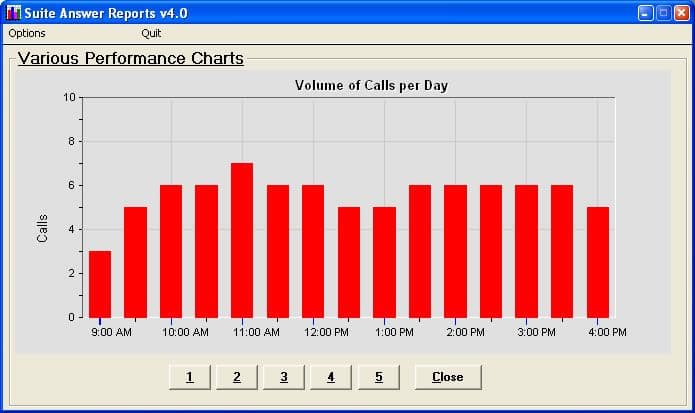The width and height of the screenshot is (695, 413).
Task: Load chart number 5
Action: 378,377
